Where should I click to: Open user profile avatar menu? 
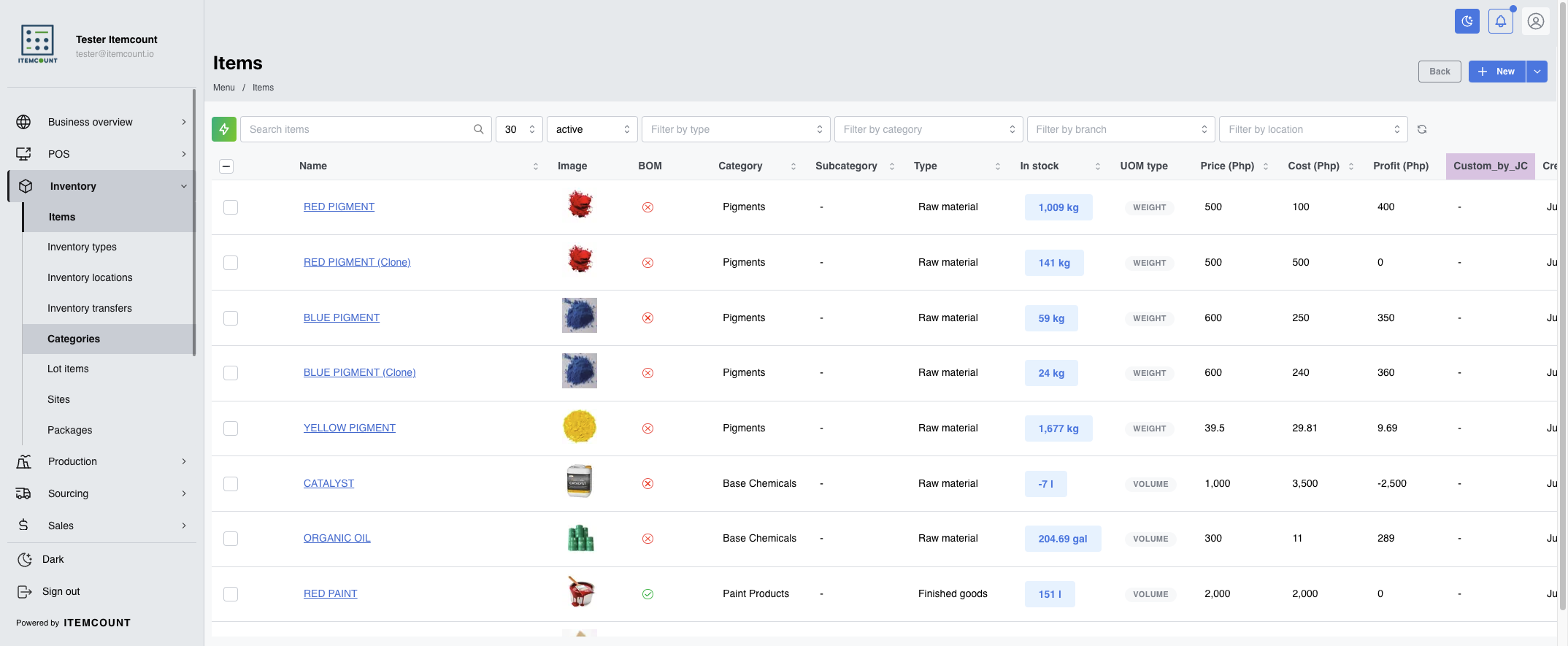tap(1536, 21)
